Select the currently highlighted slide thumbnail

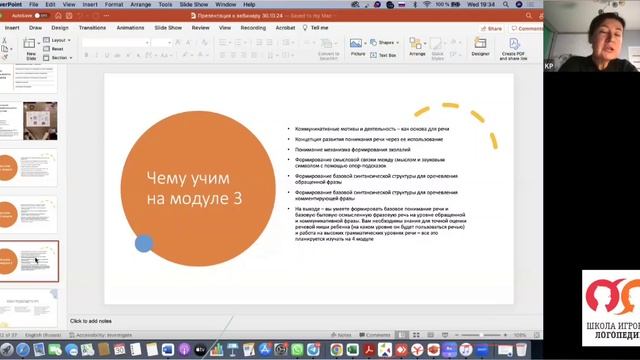pyautogui.click(x=29, y=261)
